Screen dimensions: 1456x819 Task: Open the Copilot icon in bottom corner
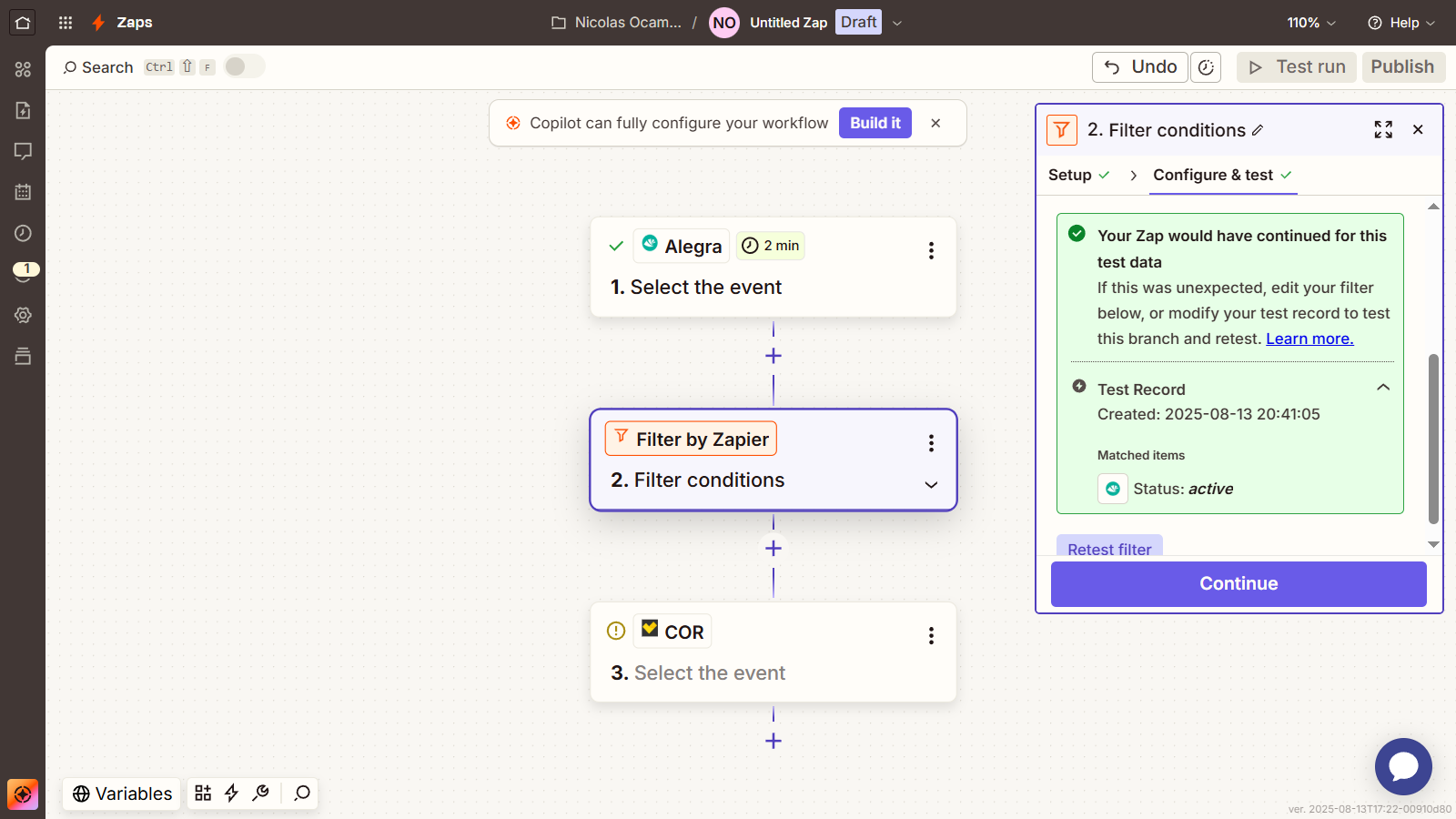[x=23, y=794]
